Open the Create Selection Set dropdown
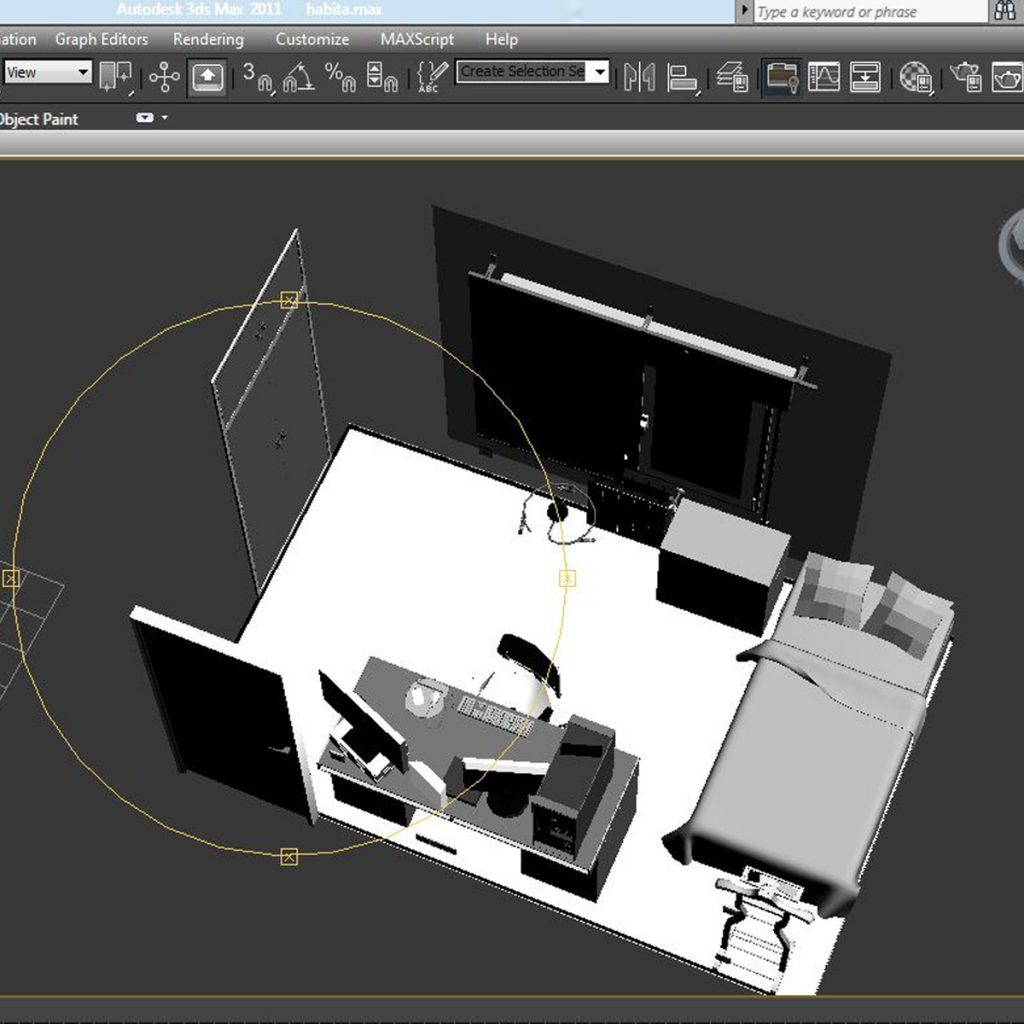The height and width of the screenshot is (1024, 1024). (599, 72)
